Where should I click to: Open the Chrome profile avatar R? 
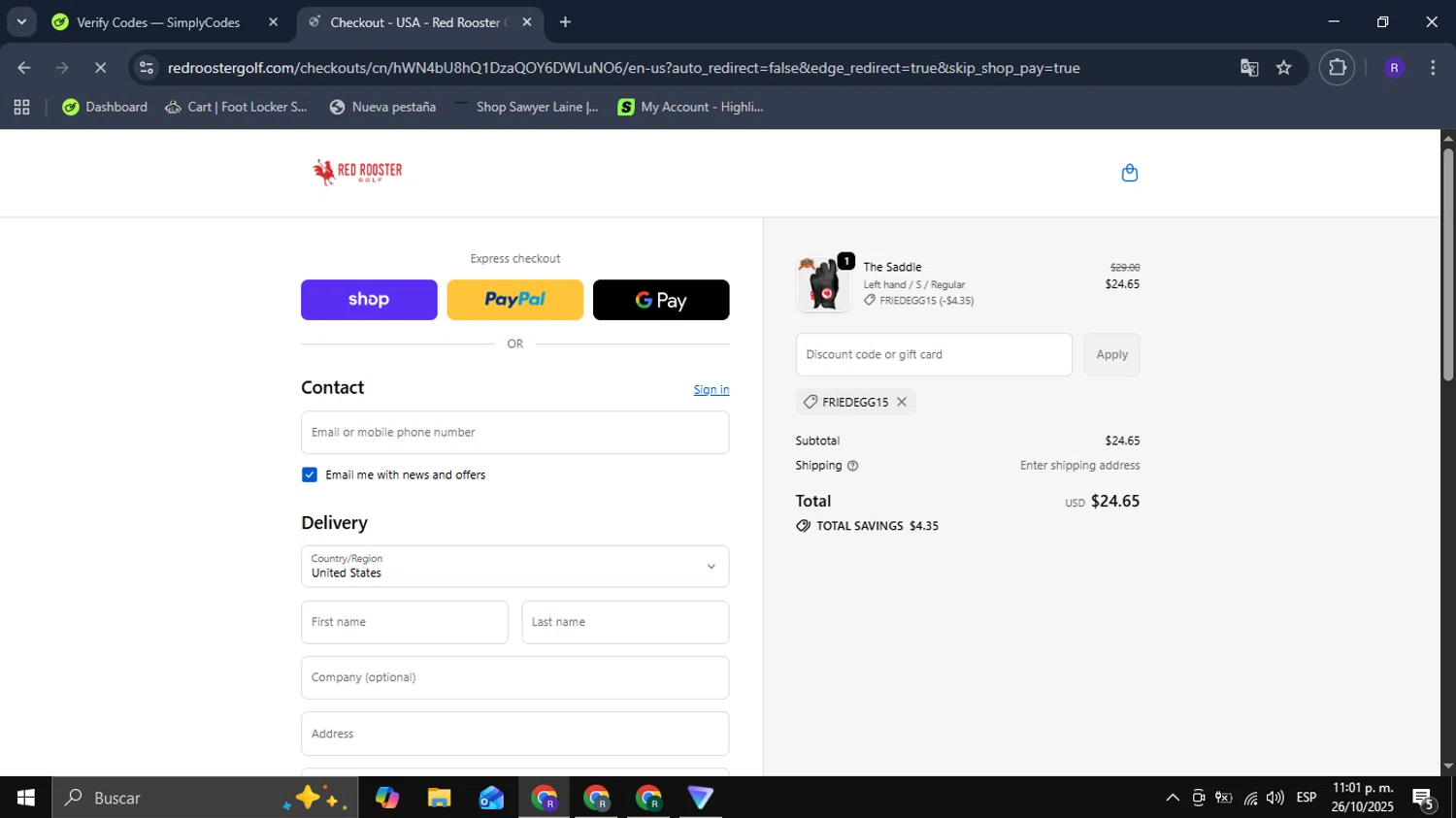(x=1394, y=68)
